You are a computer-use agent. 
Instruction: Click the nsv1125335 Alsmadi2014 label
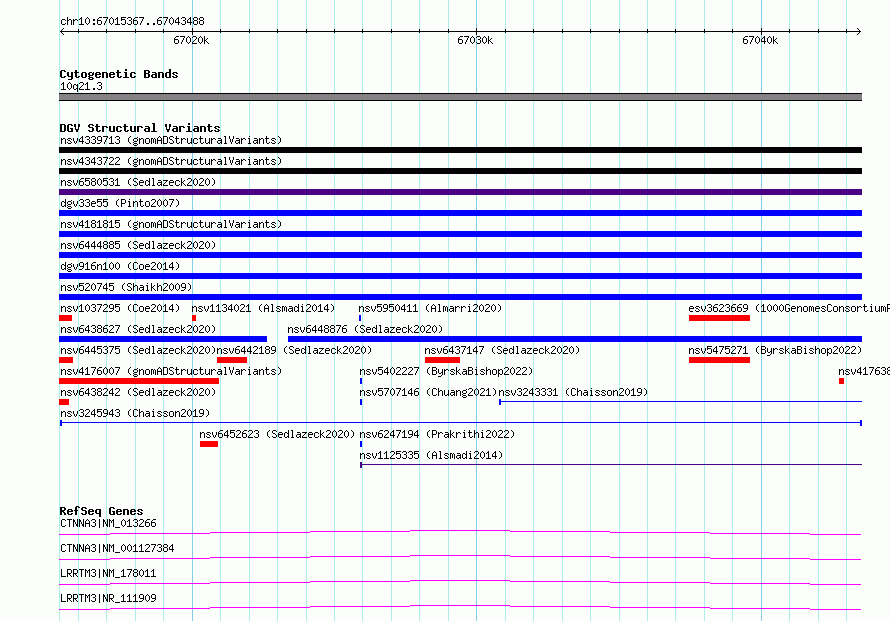pos(431,455)
